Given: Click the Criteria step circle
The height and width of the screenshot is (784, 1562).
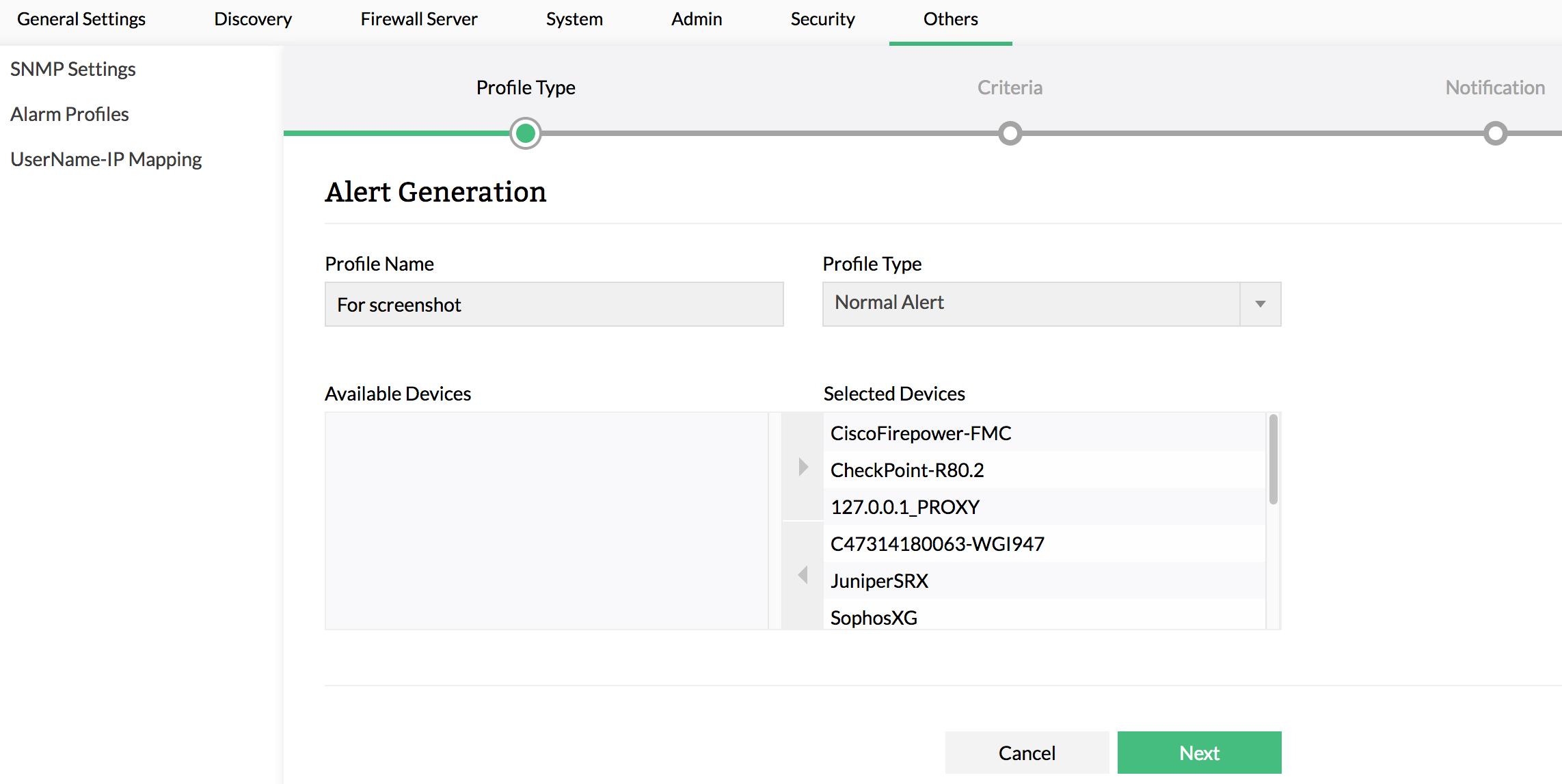Looking at the screenshot, I should click(1010, 133).
